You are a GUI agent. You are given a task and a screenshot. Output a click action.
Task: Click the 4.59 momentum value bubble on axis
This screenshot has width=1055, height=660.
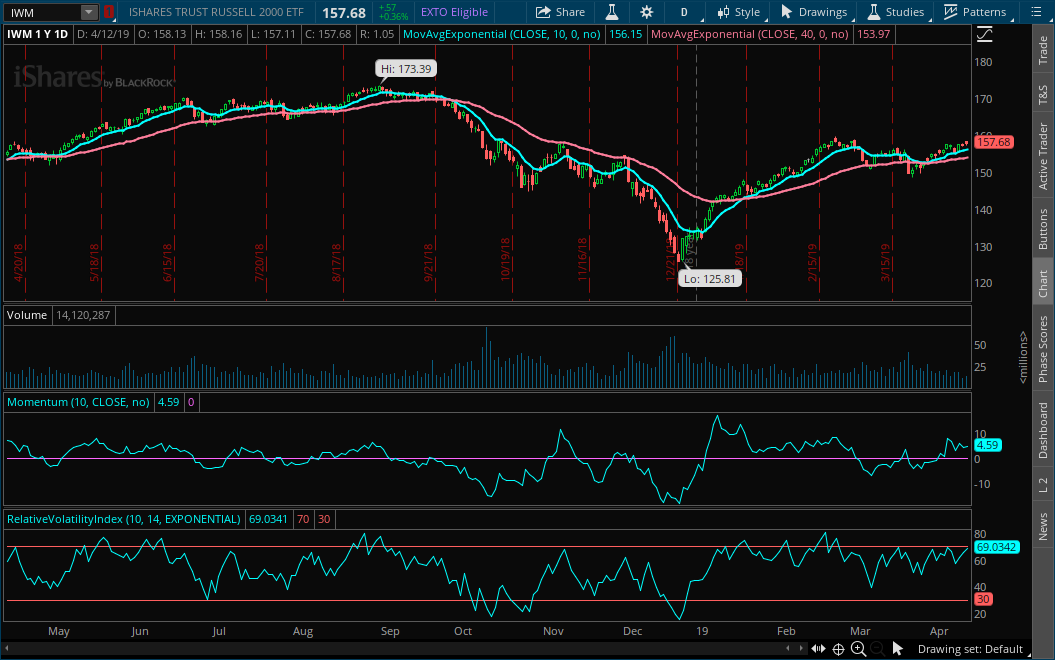987,445
